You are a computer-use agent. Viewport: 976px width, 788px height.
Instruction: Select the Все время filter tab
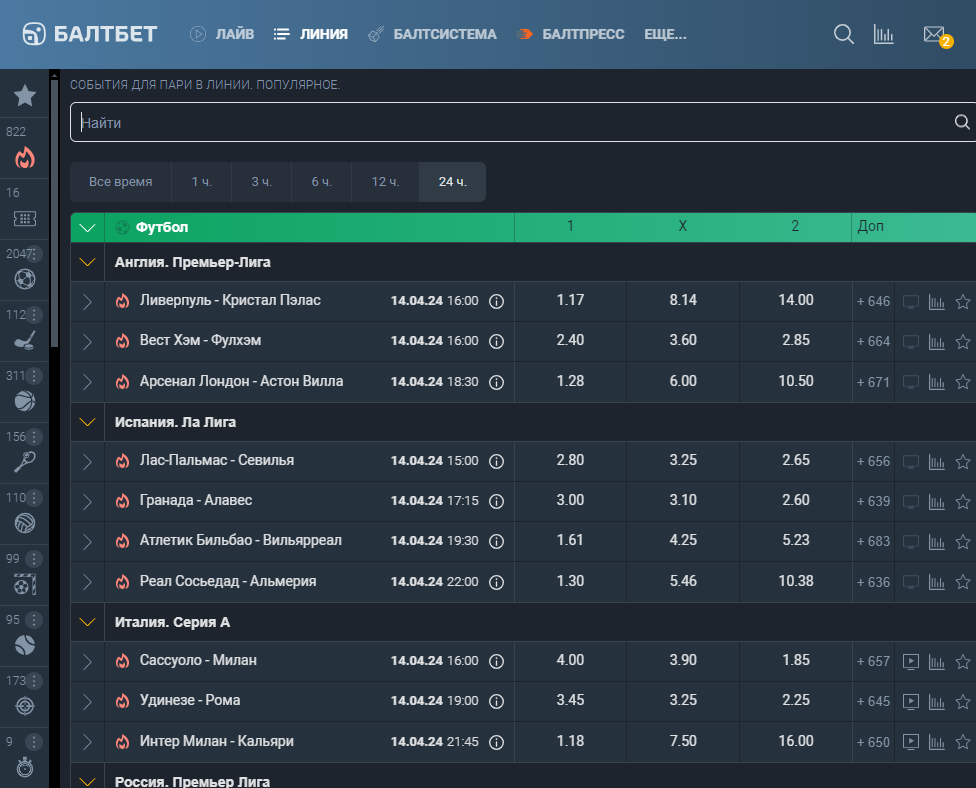(x=121, y=182)
